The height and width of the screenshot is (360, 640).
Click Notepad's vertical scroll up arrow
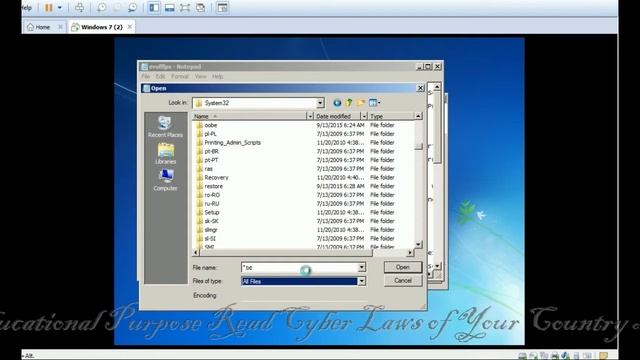(437, 87)
